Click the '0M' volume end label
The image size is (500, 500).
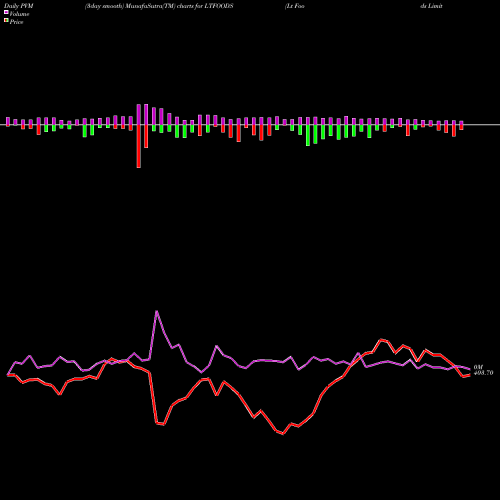[478, 367]
